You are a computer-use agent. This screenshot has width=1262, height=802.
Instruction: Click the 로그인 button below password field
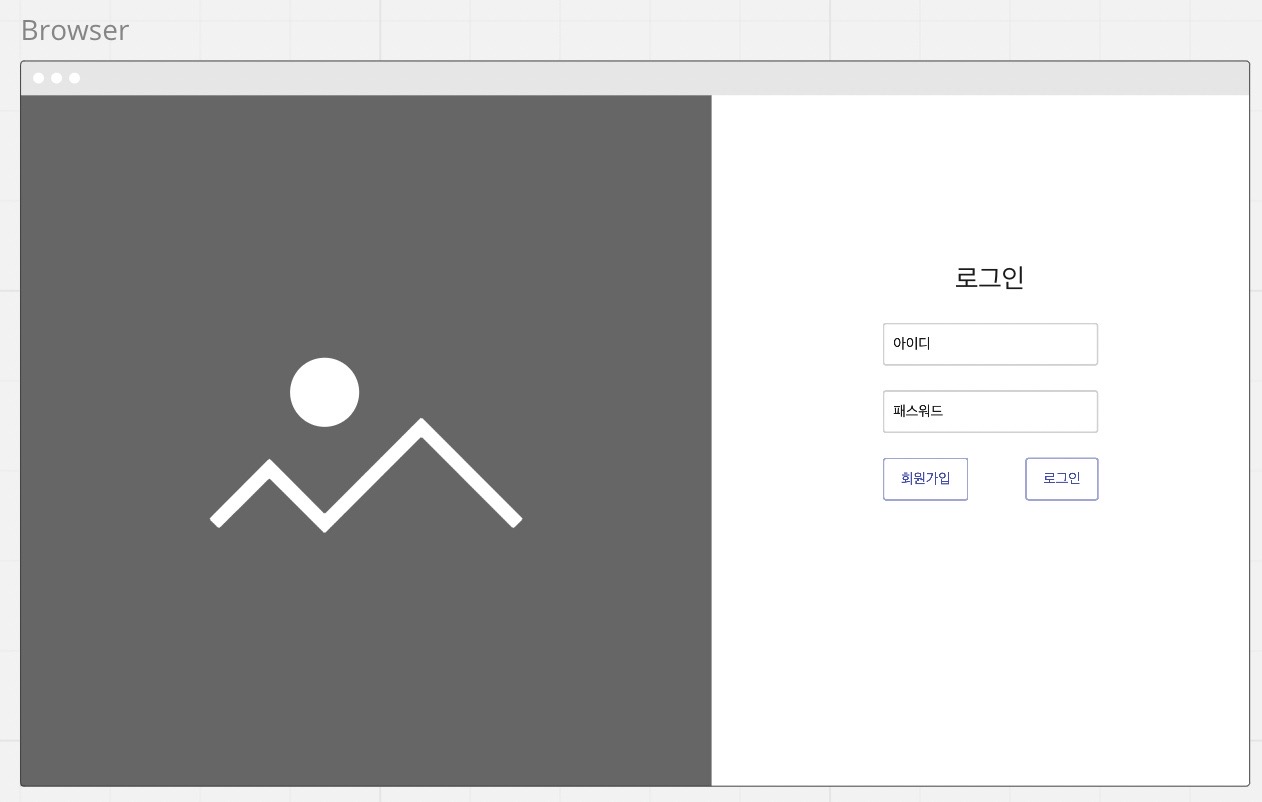pos(1061,479)
